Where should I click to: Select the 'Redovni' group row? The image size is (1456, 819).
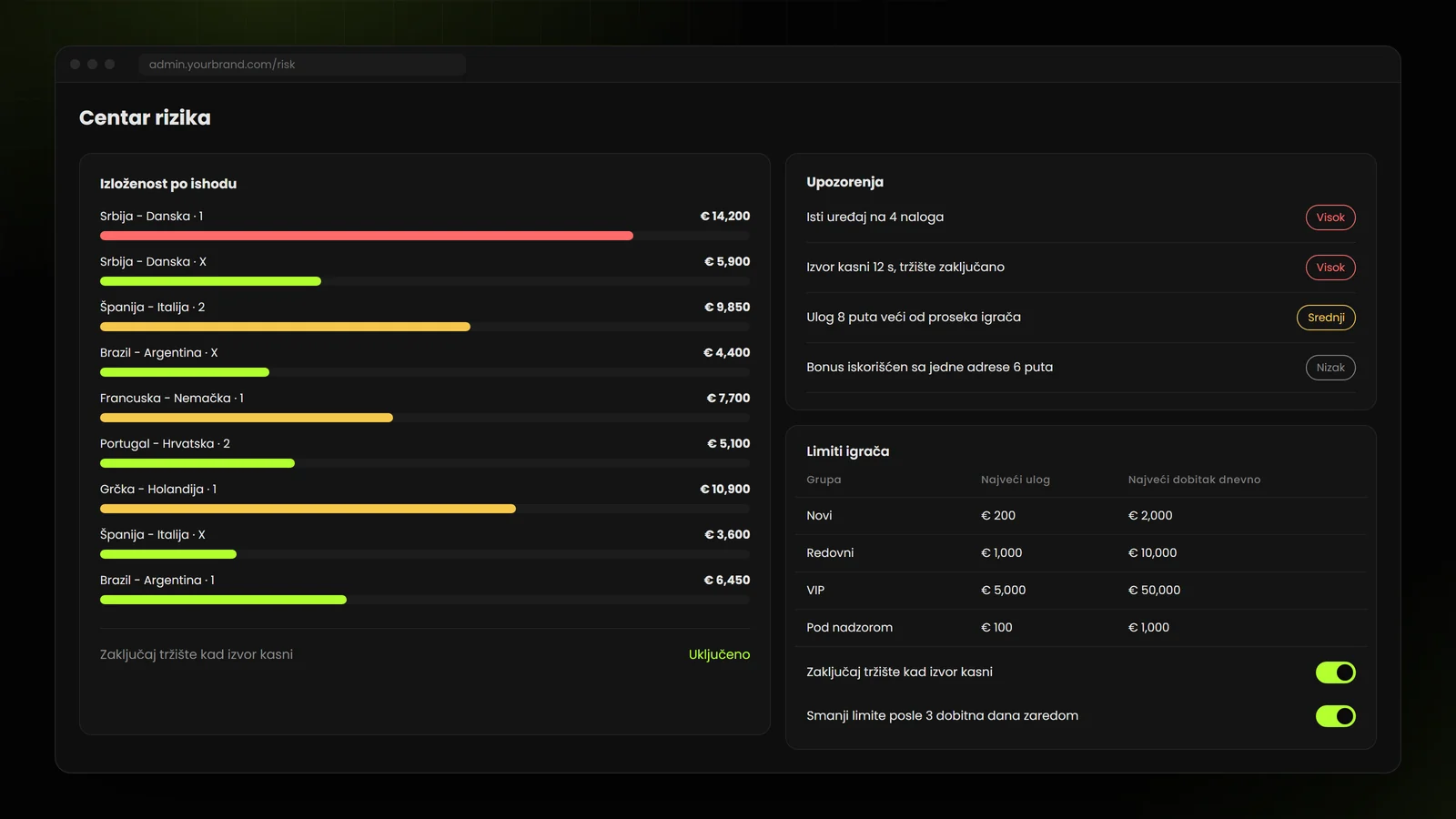pyautogui.click(x=1080, y=553)
